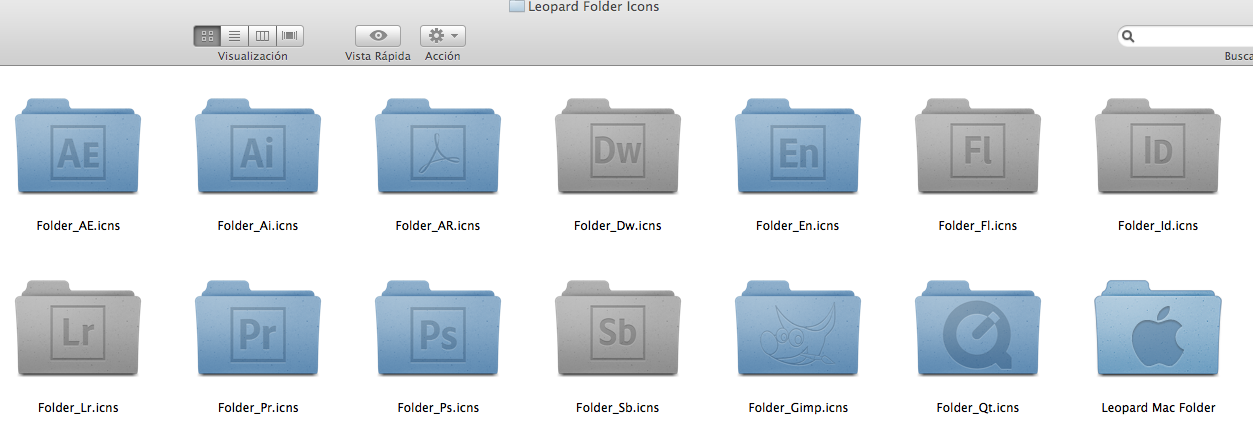The width and height of the screenshot is (1253, 438).
Task: Click the Folder_Pr.icns file name
Action: pos(258,408)
